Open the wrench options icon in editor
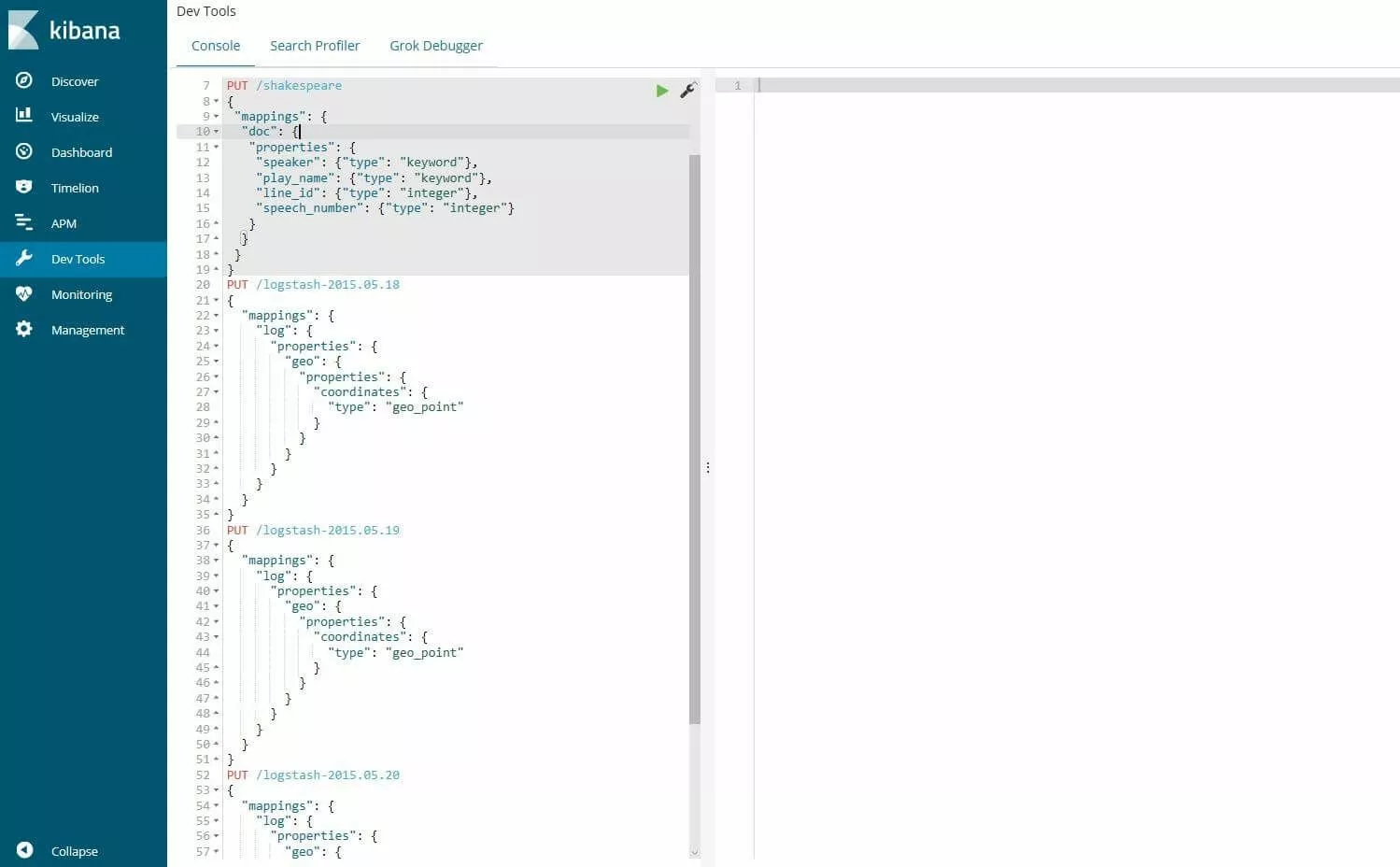This screenshot has height=867, width=1400. point(687,91)
